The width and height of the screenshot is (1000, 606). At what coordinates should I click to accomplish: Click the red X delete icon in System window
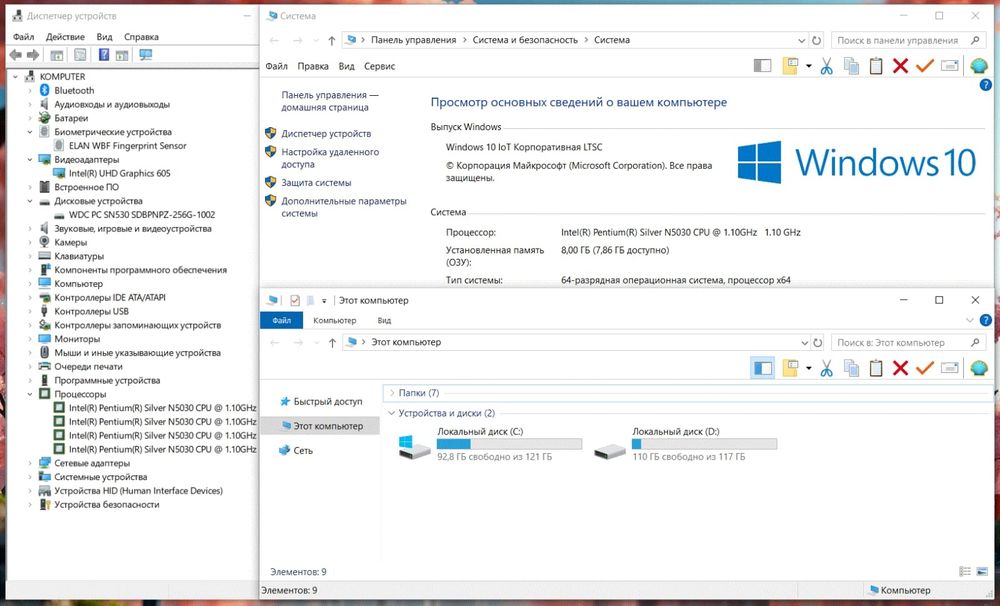pos(901,66)
